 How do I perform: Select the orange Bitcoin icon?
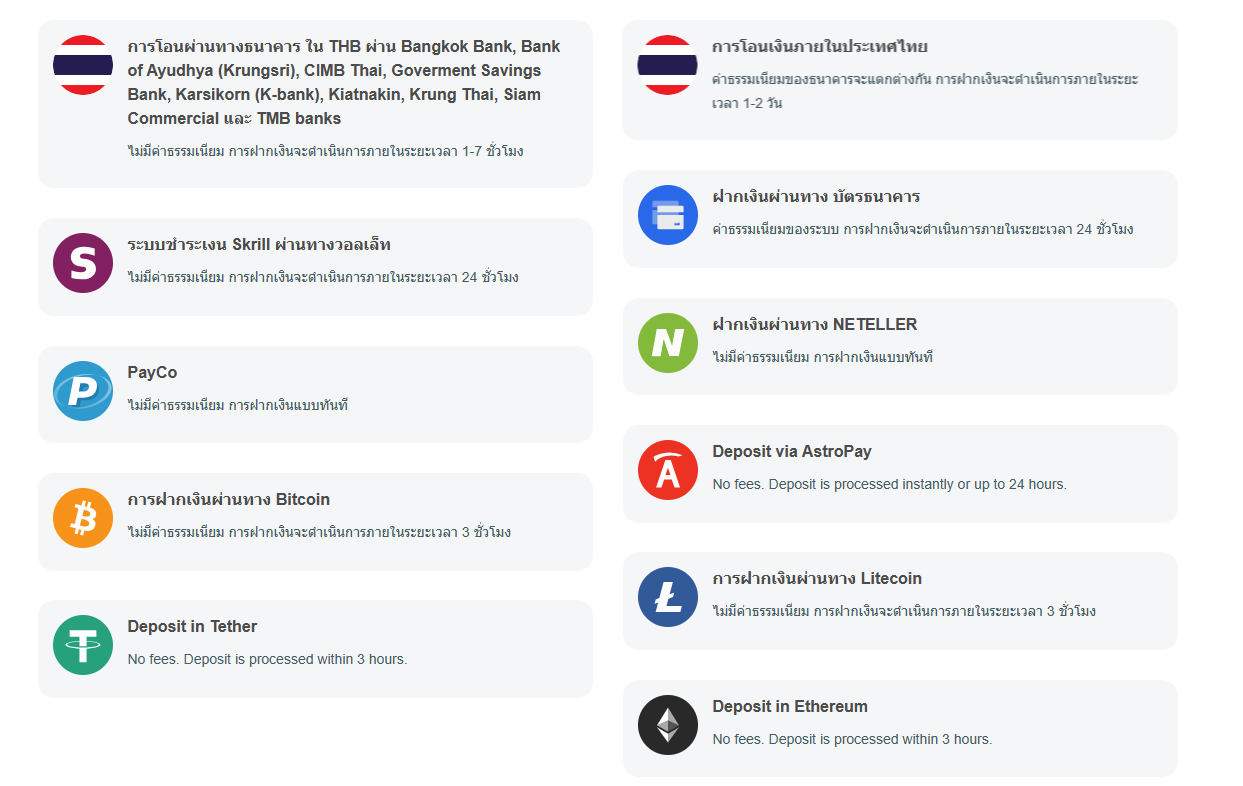tap(83, 518)
